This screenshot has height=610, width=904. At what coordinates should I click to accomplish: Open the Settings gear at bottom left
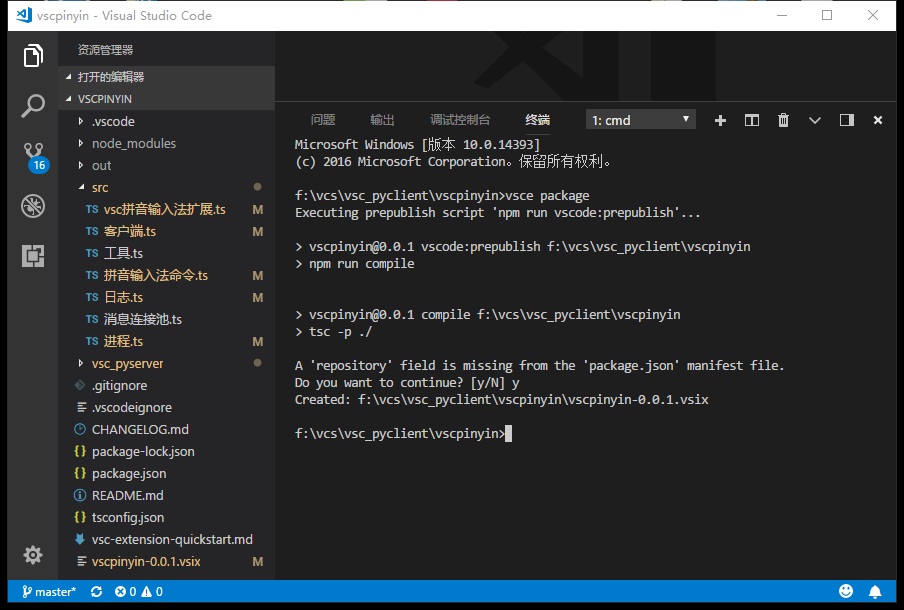click(33, 555)
